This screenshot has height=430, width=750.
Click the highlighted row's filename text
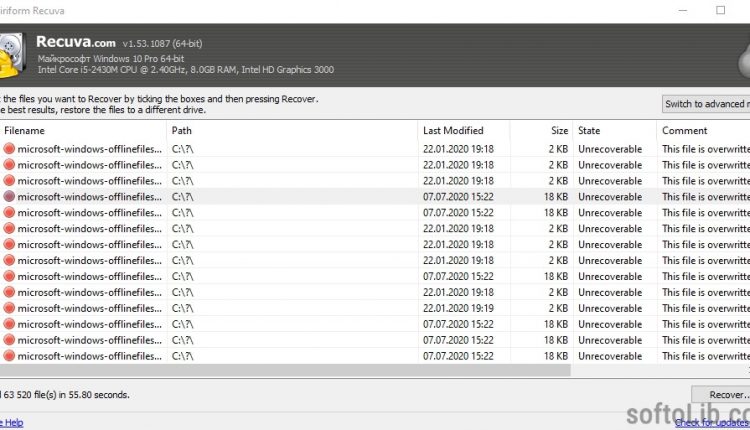point(89,197)
